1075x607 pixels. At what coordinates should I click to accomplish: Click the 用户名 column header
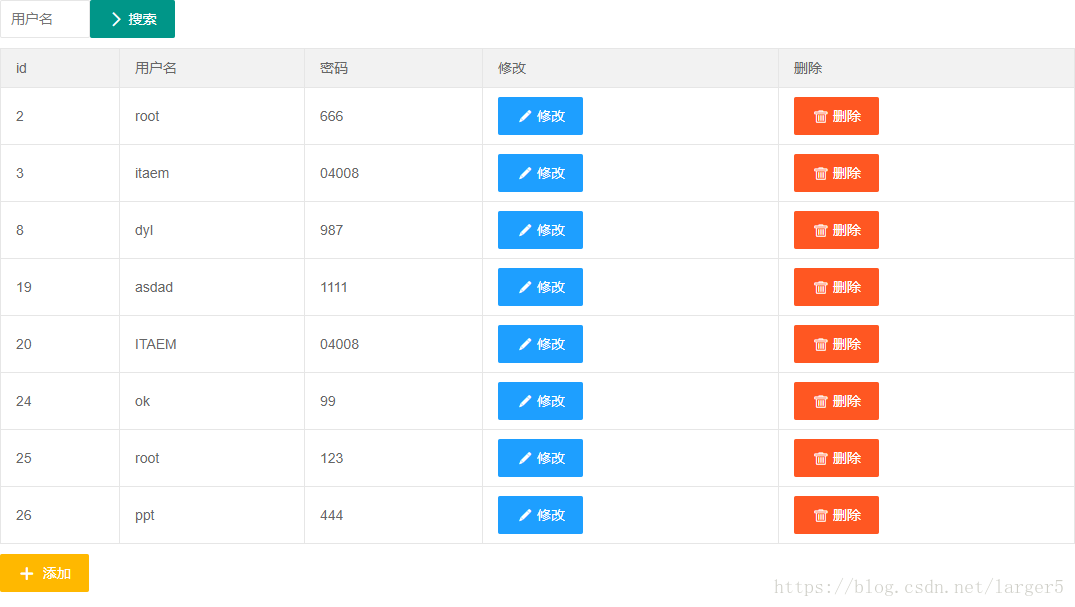212,68
